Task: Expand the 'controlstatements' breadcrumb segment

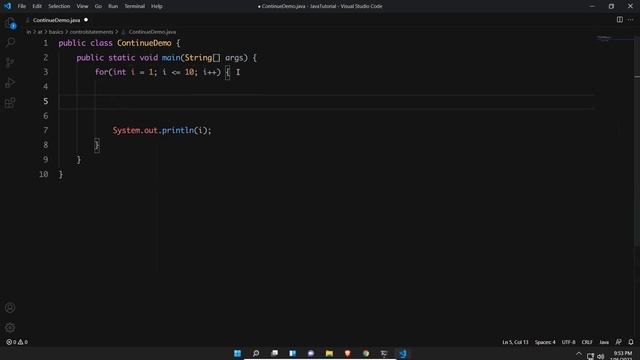Action: click(91, 32)
